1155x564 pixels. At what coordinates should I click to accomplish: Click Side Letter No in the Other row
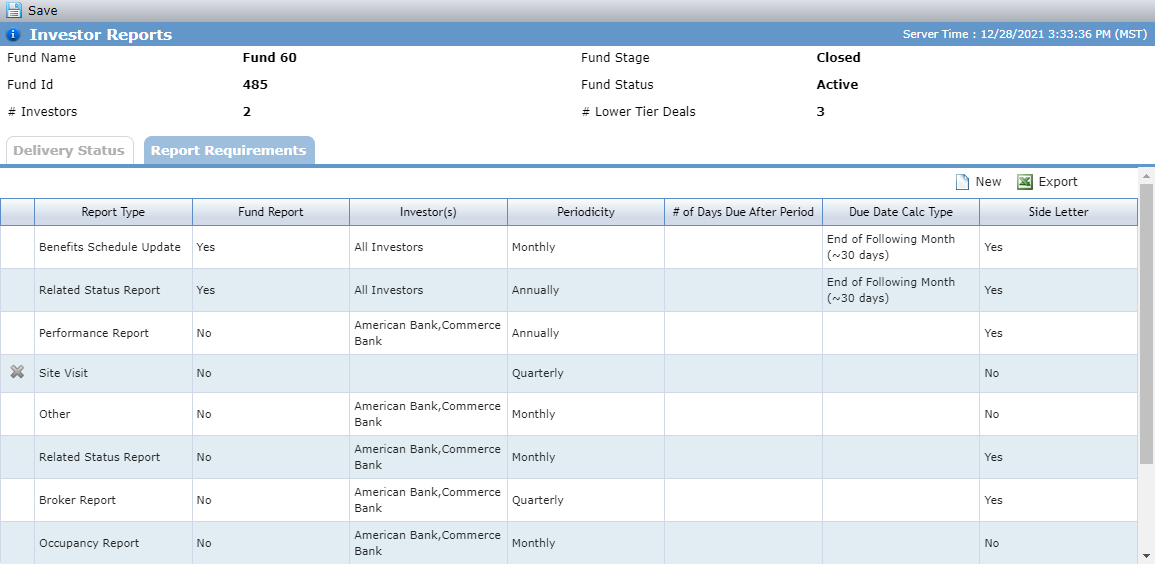(992, 414)
